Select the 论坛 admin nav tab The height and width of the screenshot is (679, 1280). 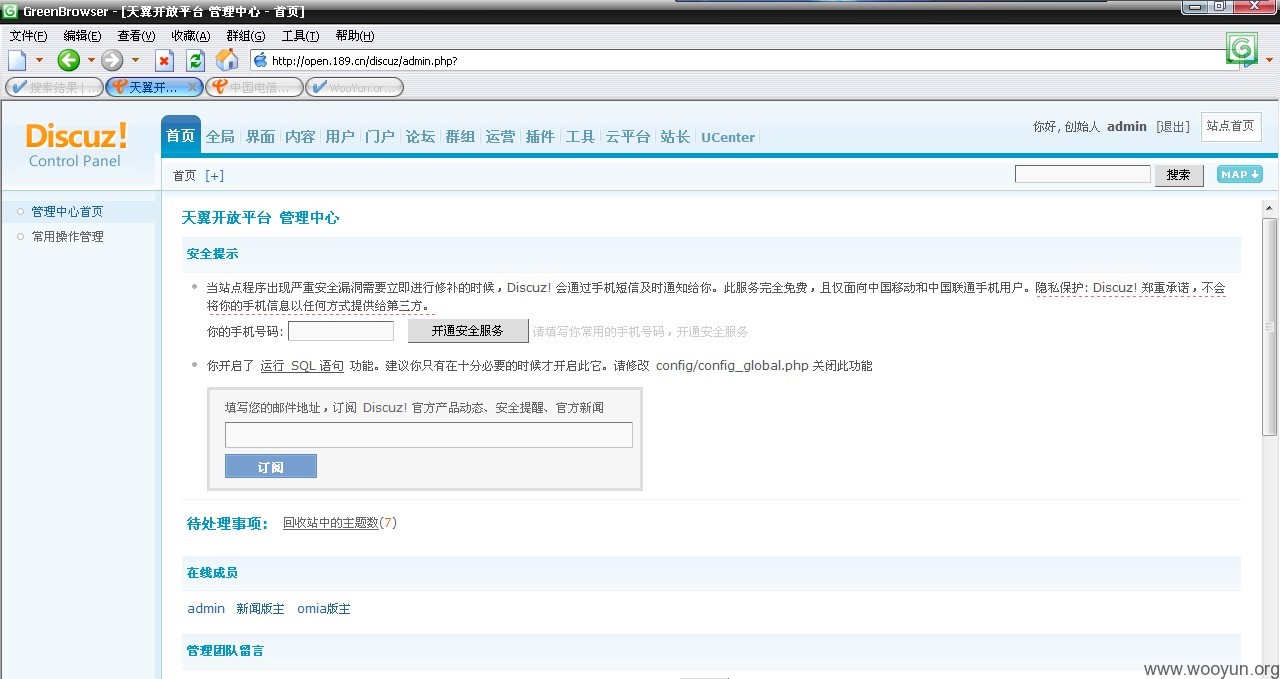(x=420, y=137)
